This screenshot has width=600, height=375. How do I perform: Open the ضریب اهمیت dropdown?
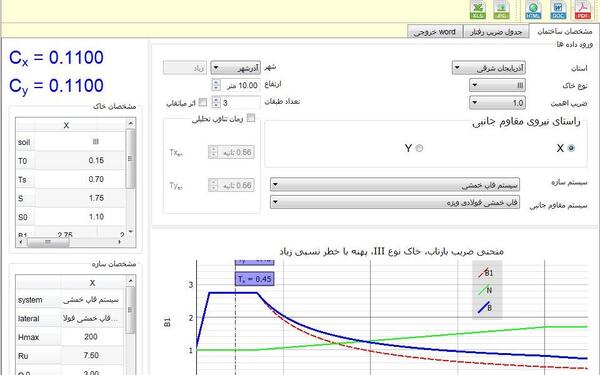(x=497, y=103)
